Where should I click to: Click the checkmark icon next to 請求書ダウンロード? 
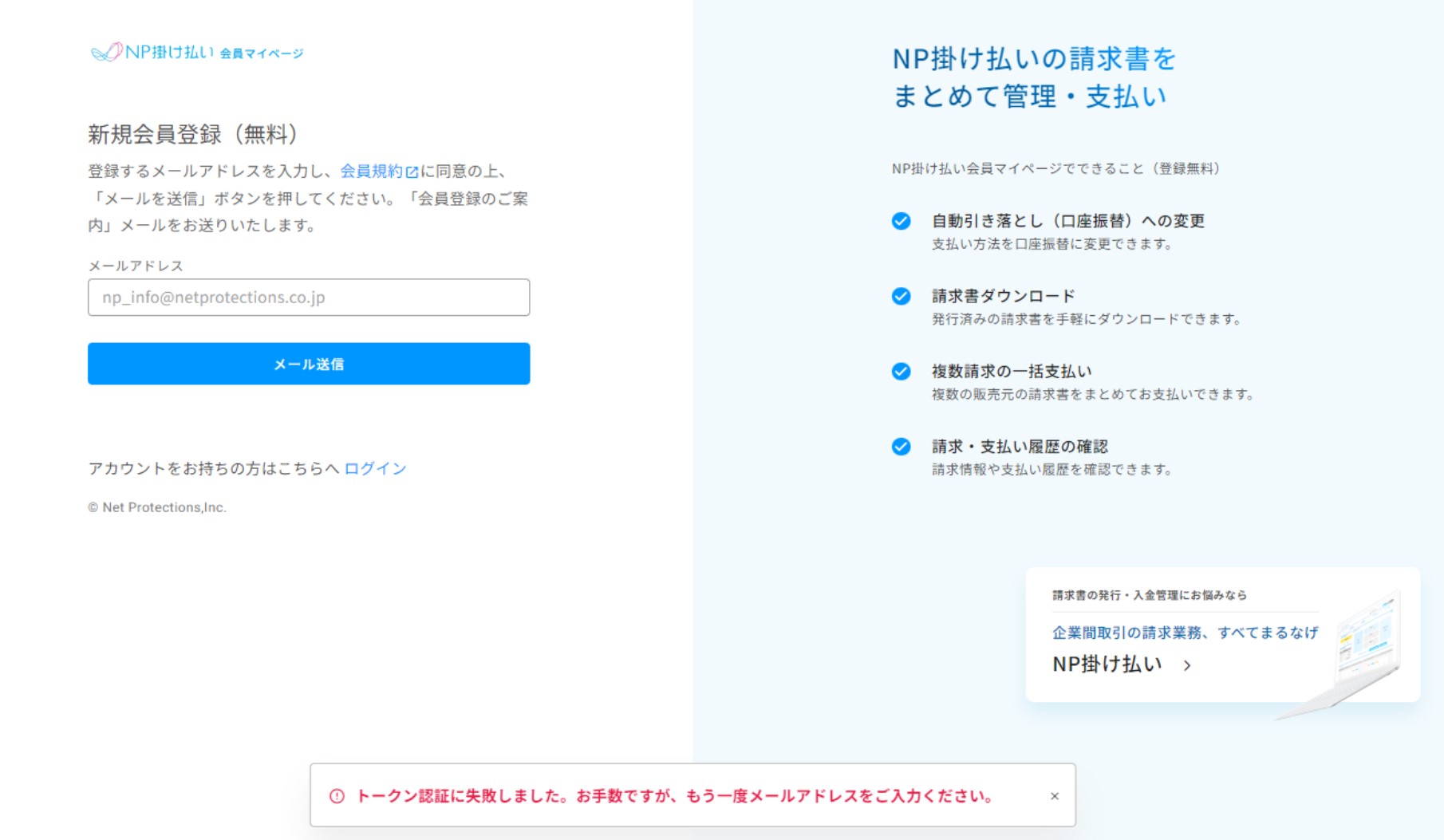click(x=902, y=296)
